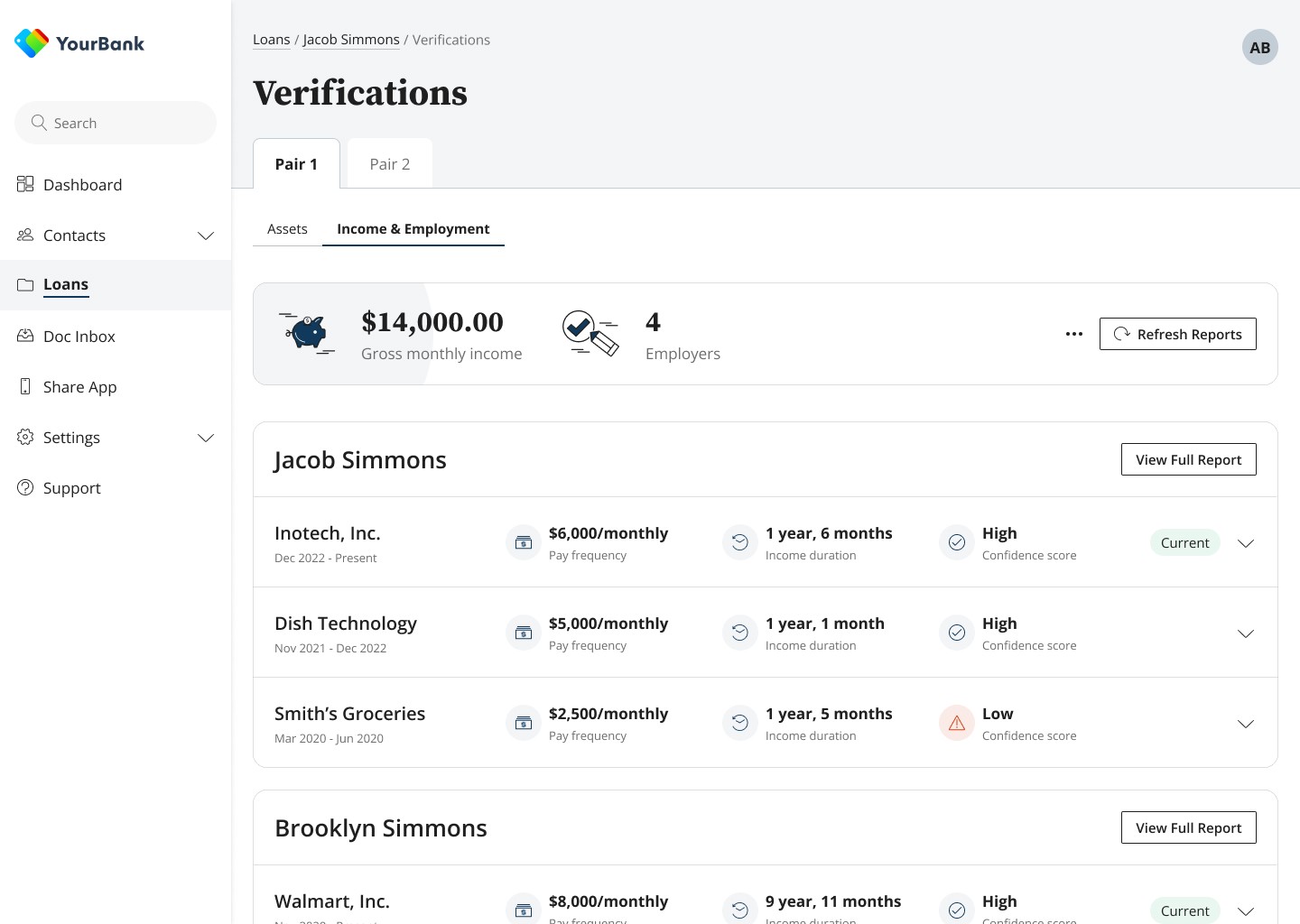Open the three-dot more options menu
Viewport: 1300px width, 924px height.
pyautogui.click(x=1073, y=334)
